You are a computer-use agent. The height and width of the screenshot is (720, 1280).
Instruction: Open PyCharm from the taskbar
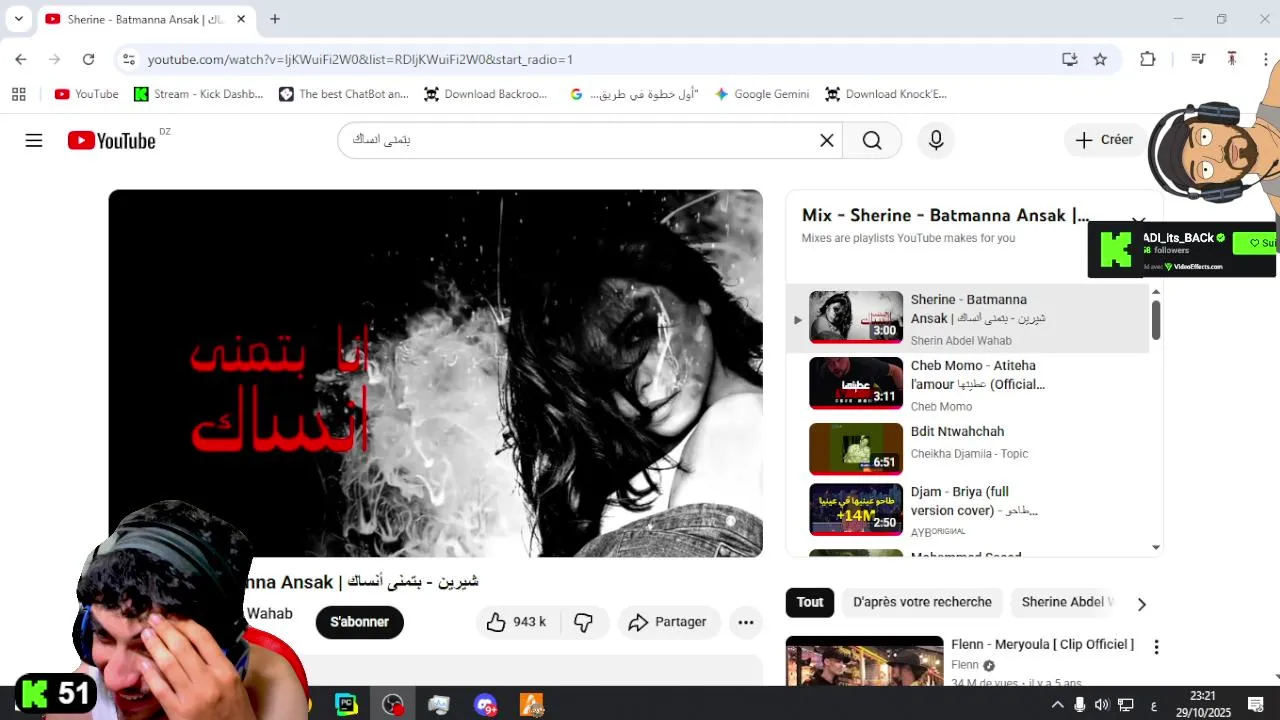346,705
